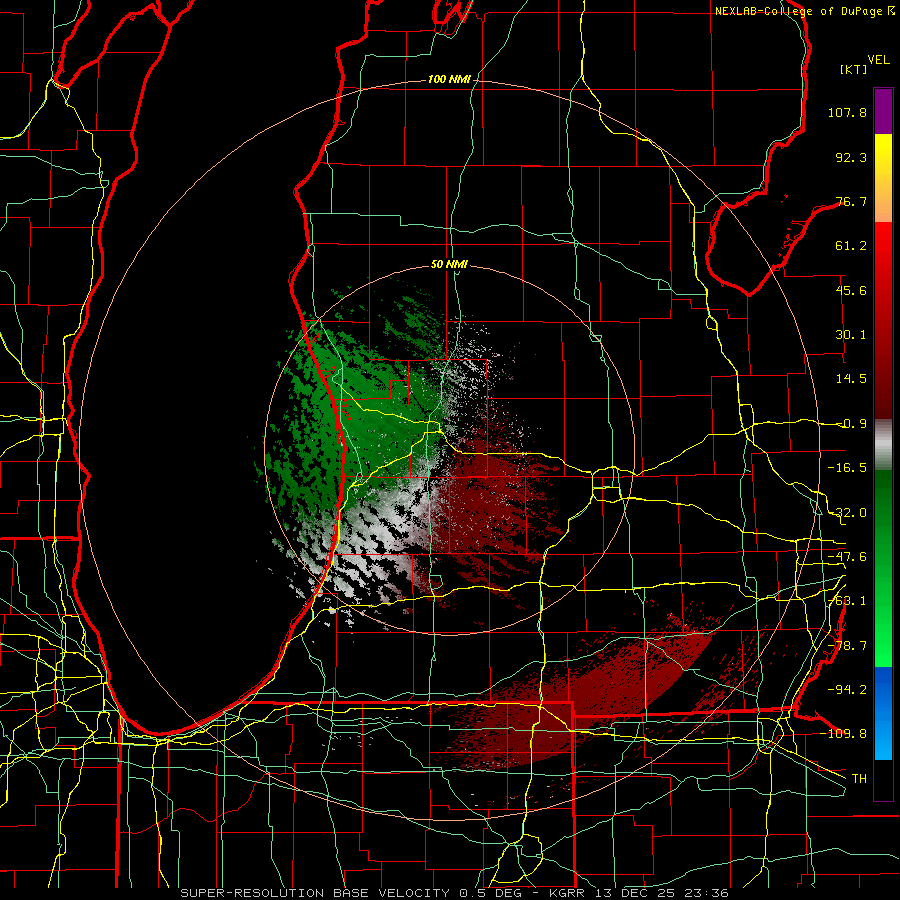The width and height of the screenshot is (900, 900).
Task: Click the 107.8 velocity scale value
Action: tap(847, 112)
